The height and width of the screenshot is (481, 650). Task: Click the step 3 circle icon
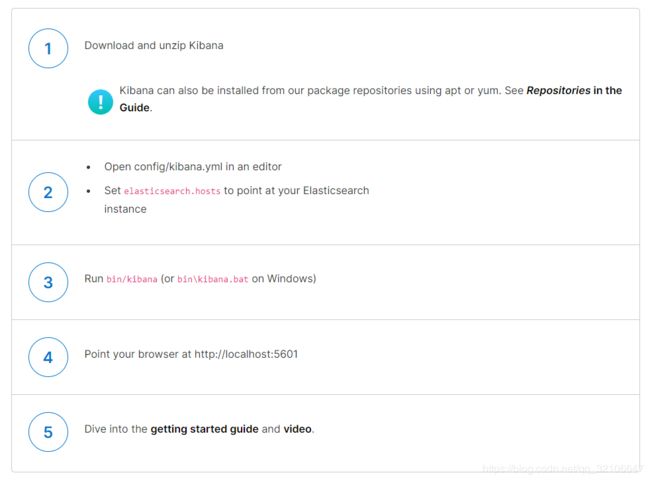(48, 282)
